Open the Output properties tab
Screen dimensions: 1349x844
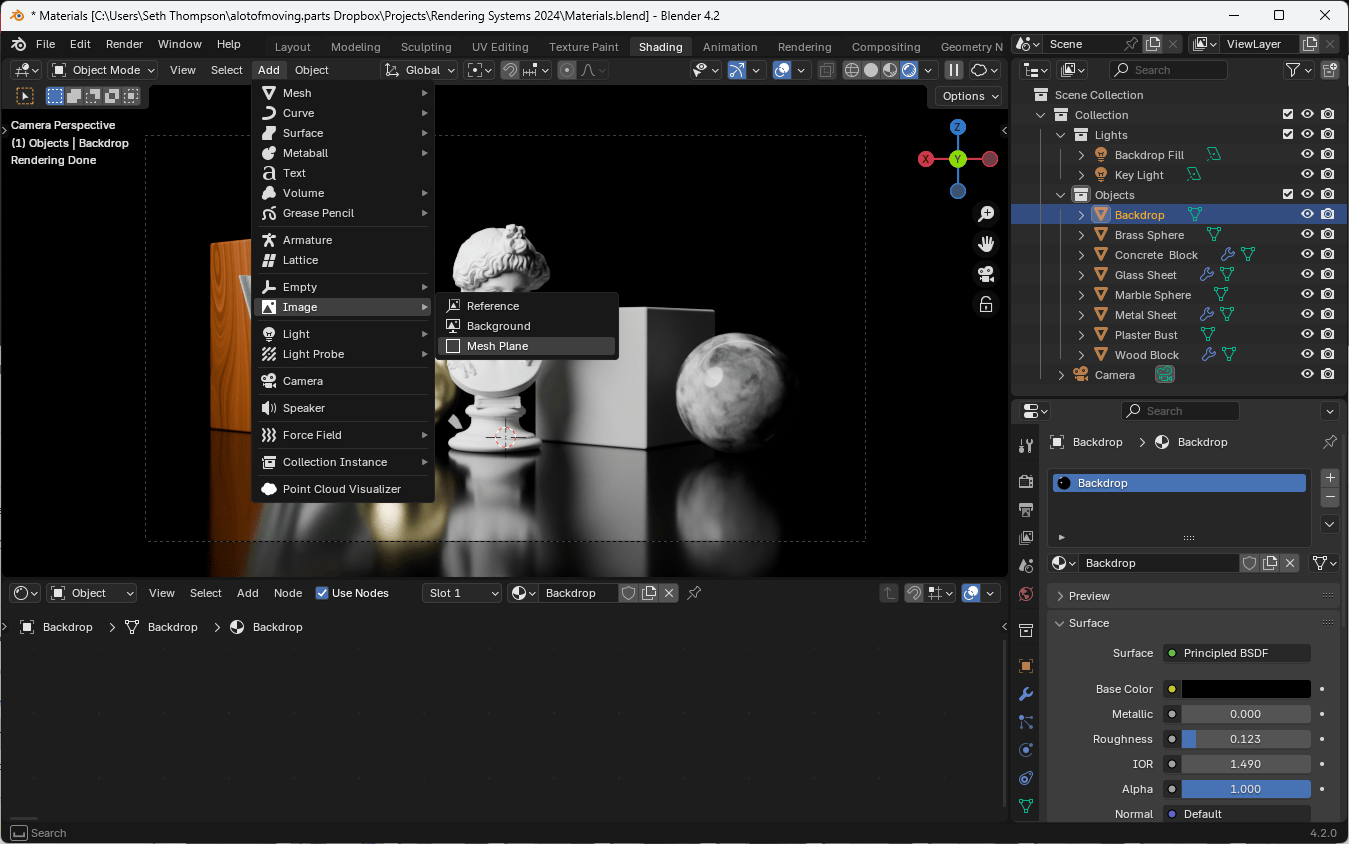1025,510
